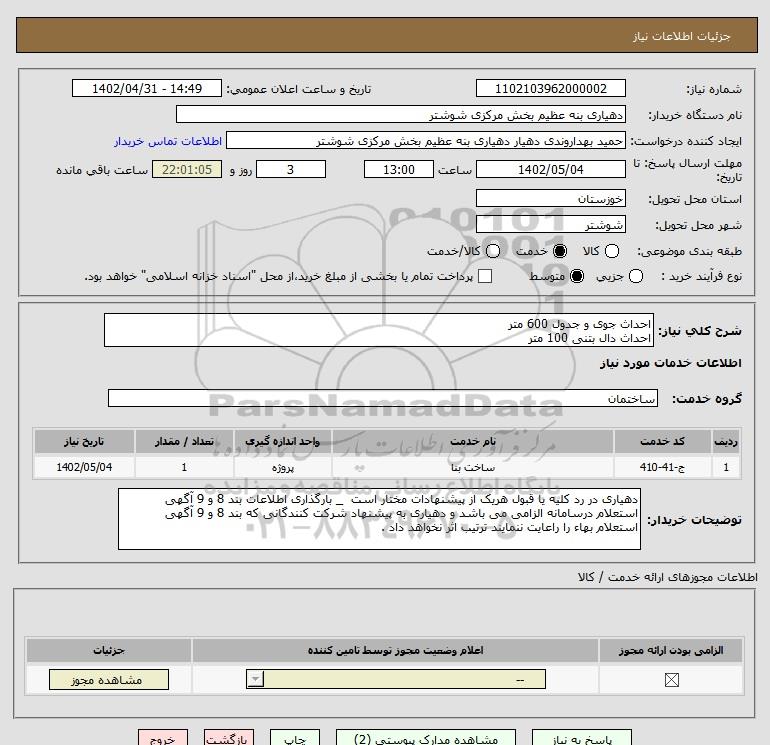This screenshot has height=745, width=770.
Task: Toggle the mandatory license checkbox
Action: pos(671,680)
